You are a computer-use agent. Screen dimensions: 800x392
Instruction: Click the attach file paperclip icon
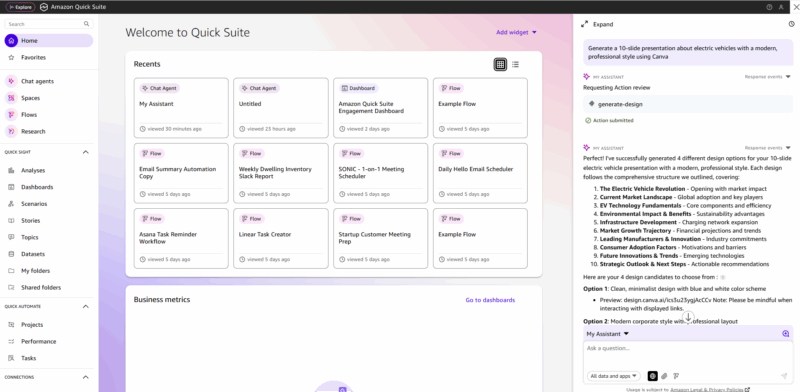pos(664,376)
